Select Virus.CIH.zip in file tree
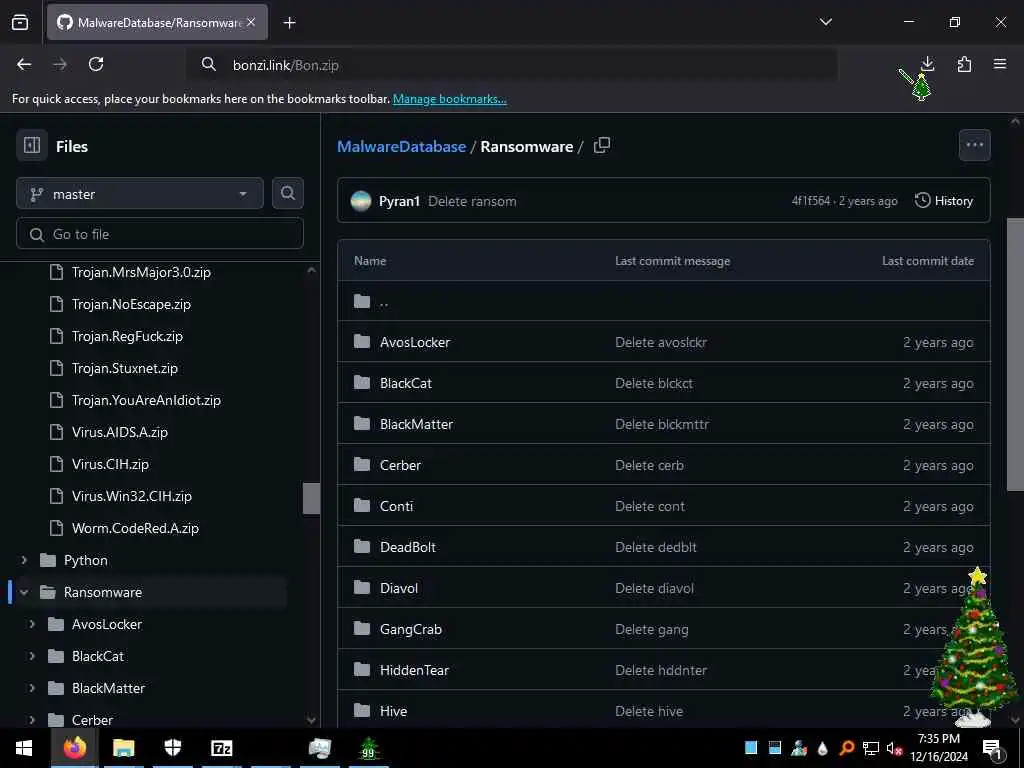The width and height of the screenshot is (1024, 768). click(110, 464)
